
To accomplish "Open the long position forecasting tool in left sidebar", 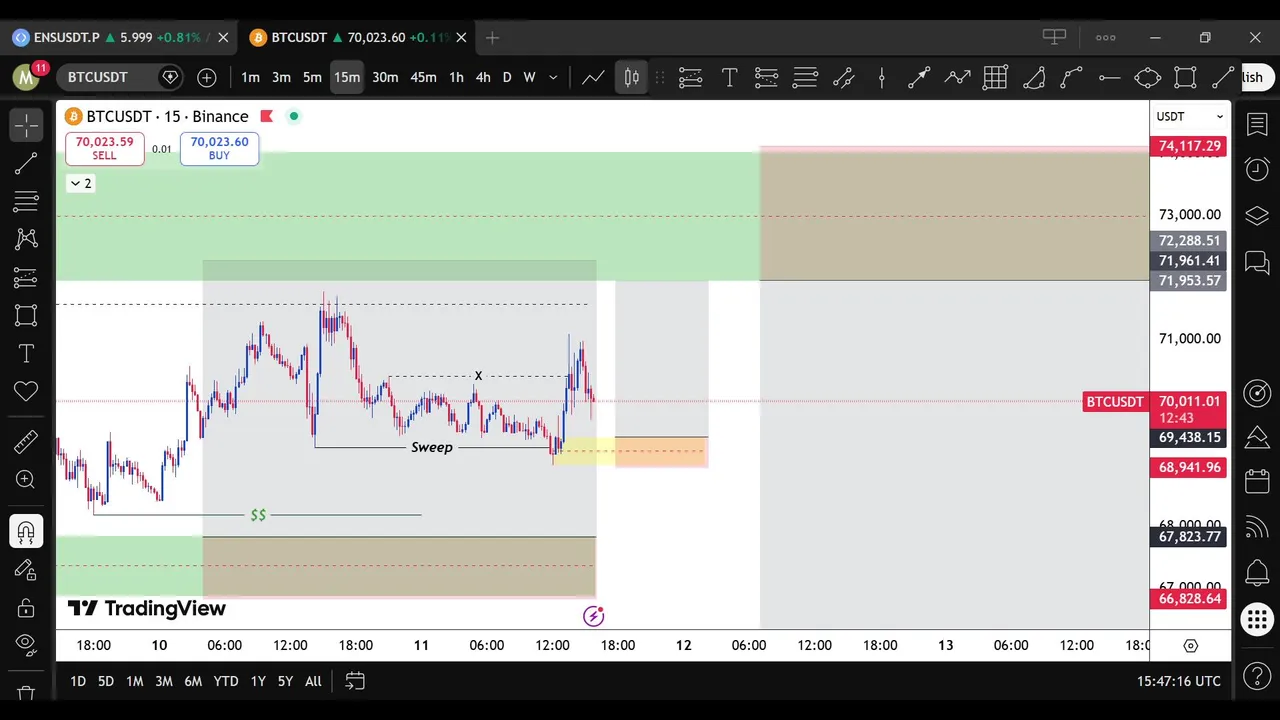I will (x=26, y=277).
